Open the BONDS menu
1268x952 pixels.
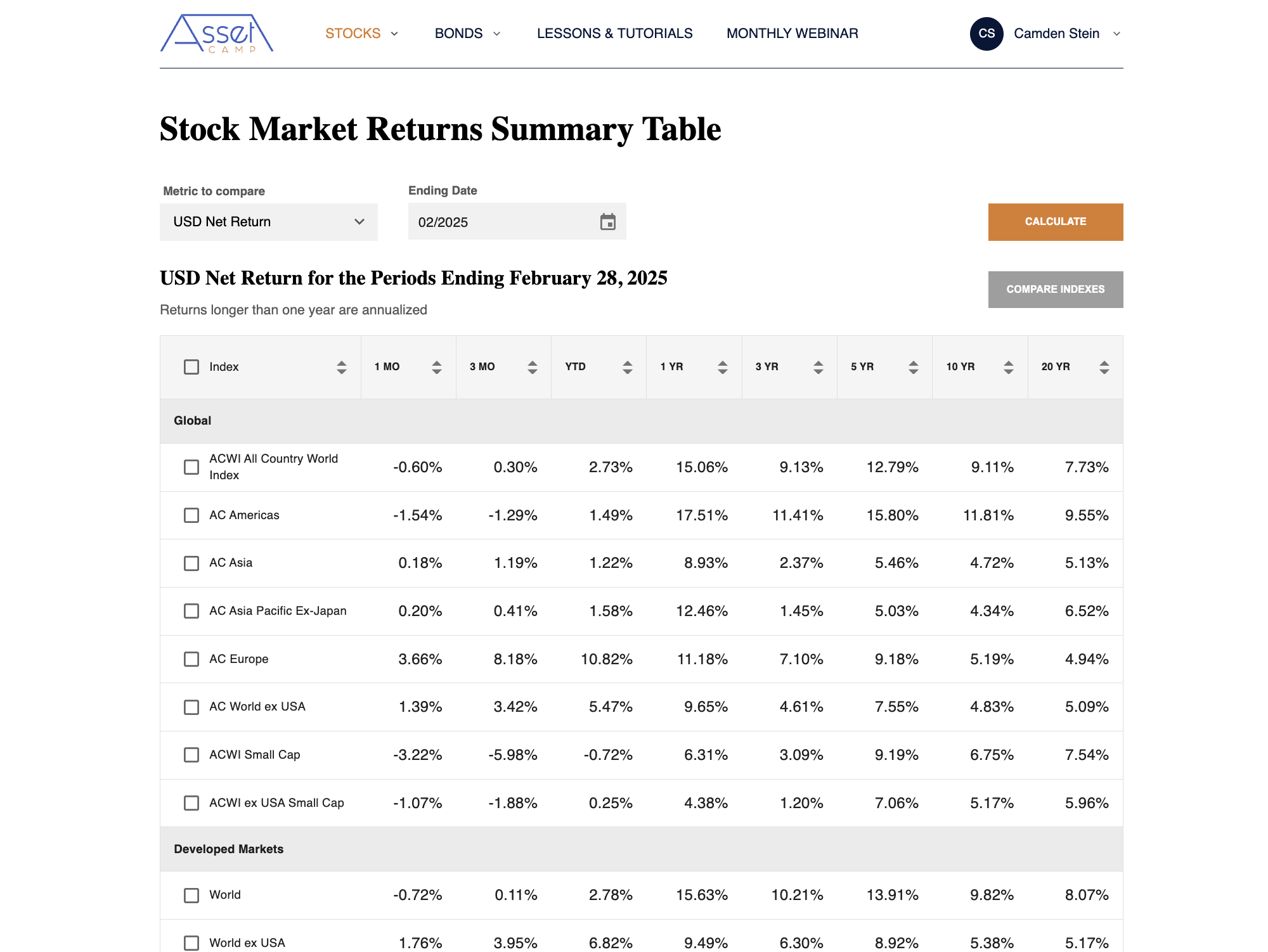[467, 33]
